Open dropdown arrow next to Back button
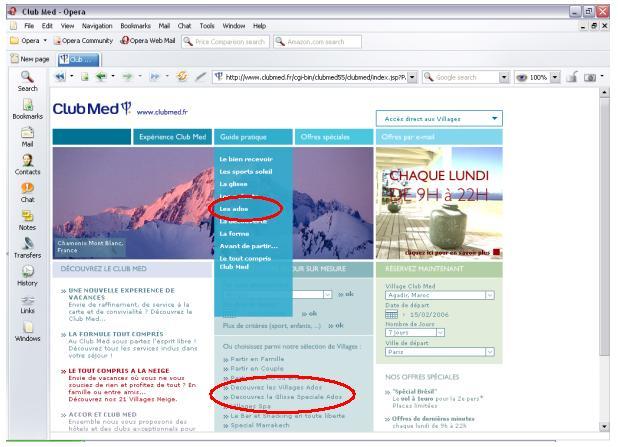Screen dimensions: 618x447 click(x=113, y=76)
